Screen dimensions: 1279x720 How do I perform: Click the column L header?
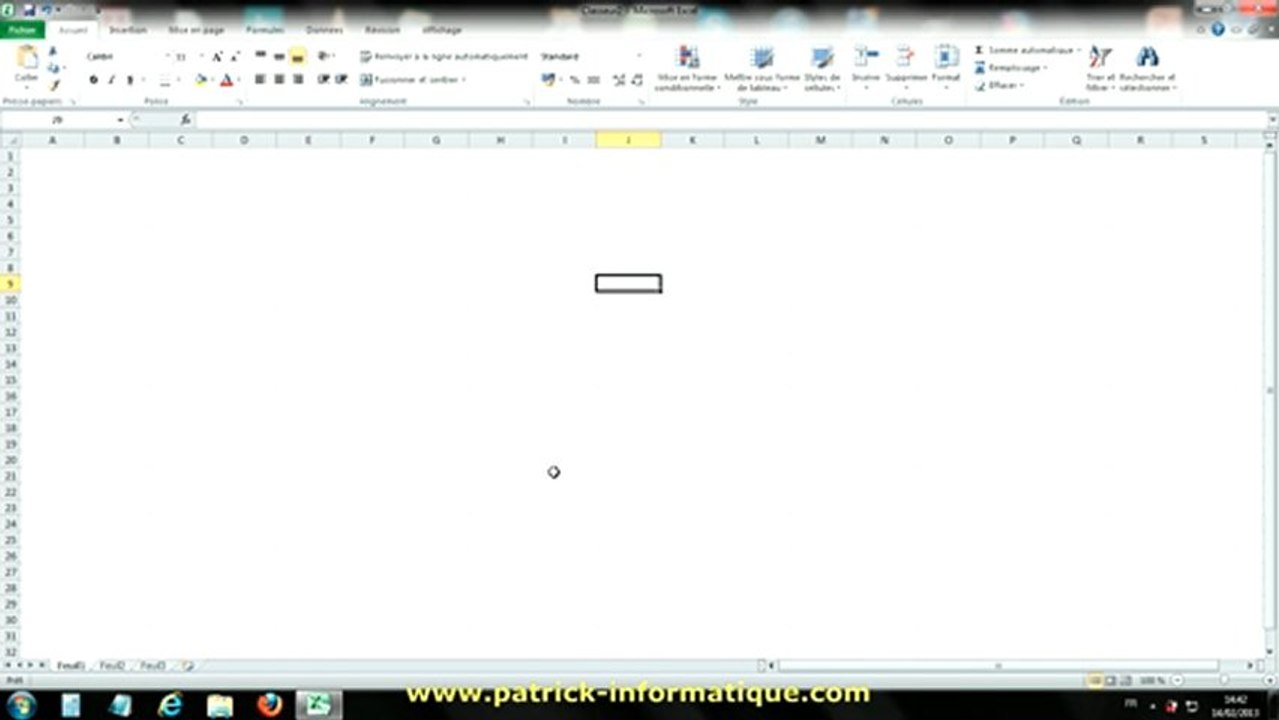pos(756,140)
